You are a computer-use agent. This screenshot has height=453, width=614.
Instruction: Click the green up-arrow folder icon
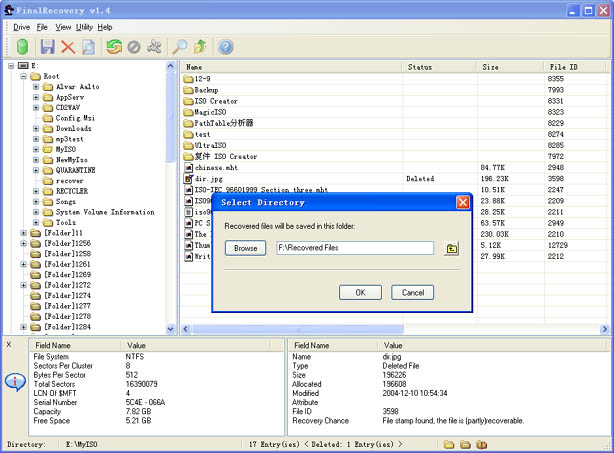click(200, 47)
